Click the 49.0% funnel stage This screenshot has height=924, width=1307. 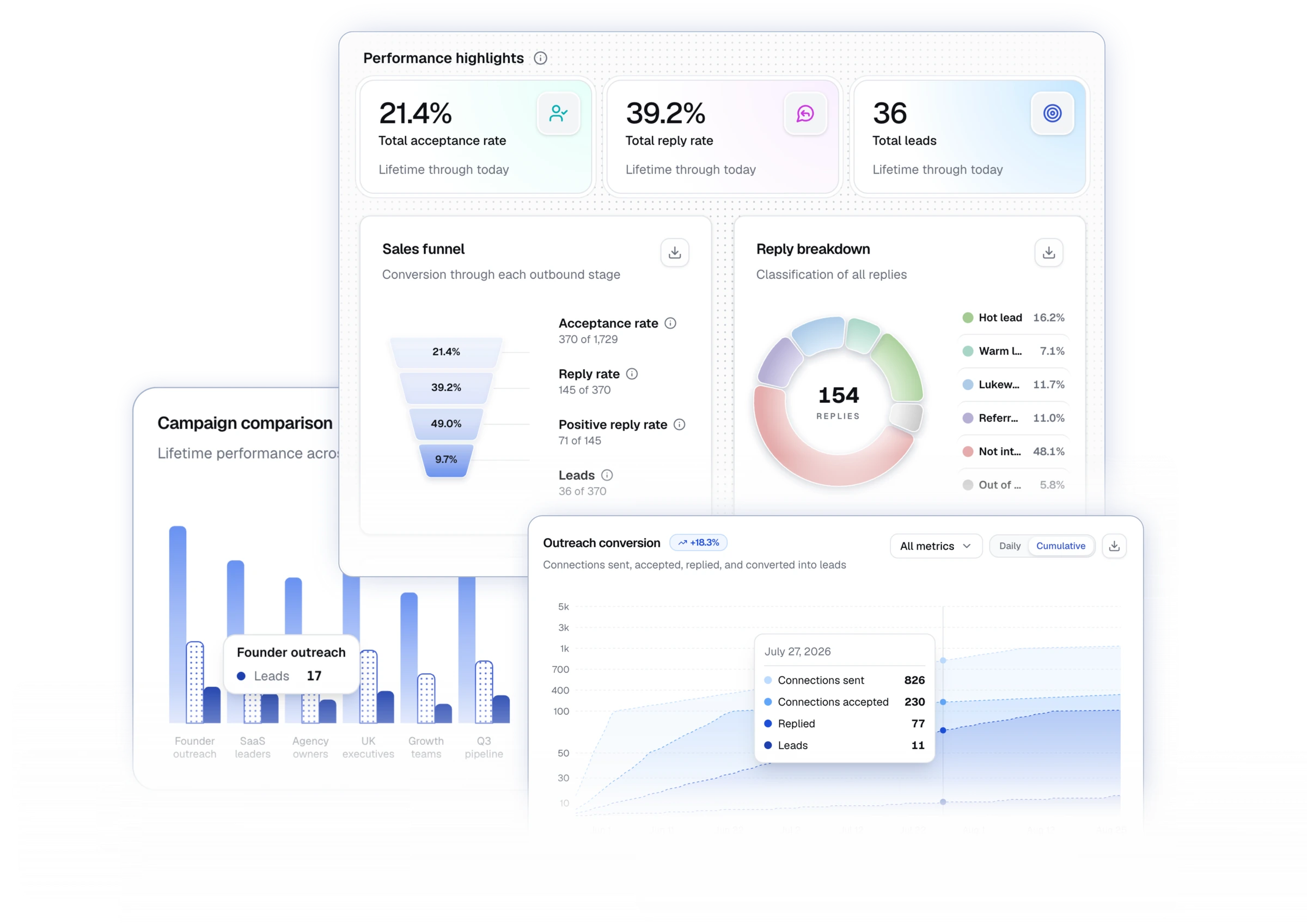pos(445,424)
